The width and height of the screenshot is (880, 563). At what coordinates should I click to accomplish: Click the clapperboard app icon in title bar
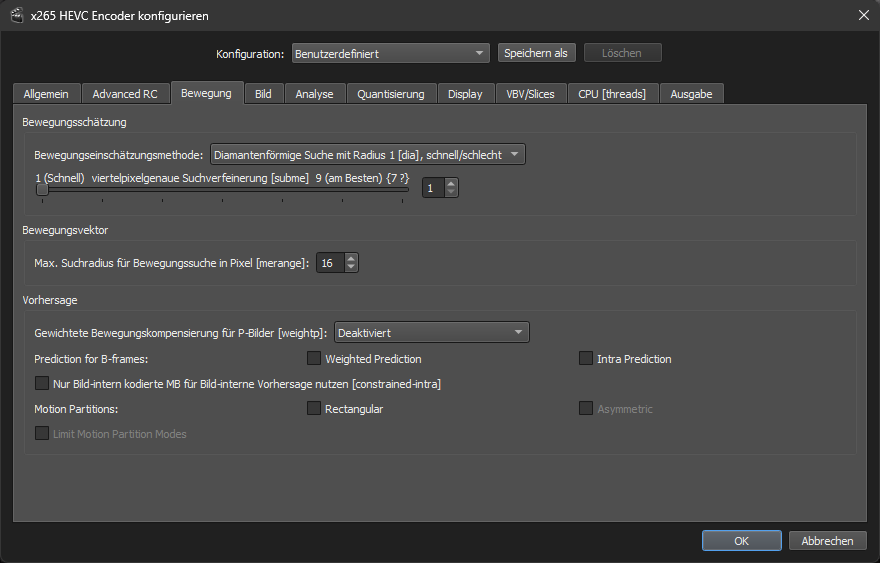pos(17,15)
